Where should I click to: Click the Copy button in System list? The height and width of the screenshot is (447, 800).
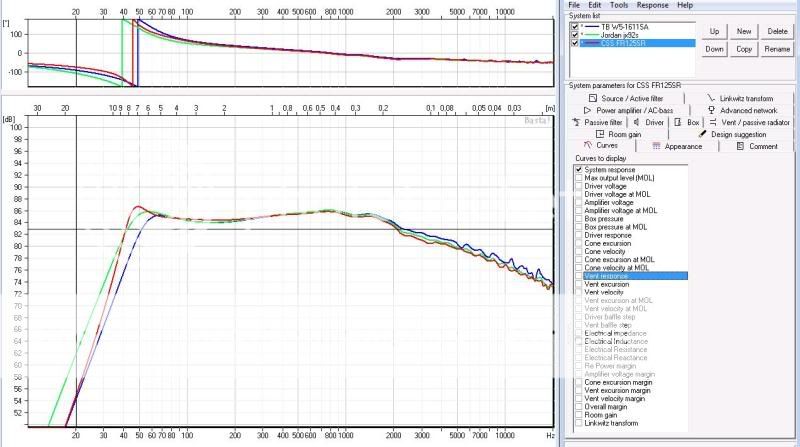click(743, 48)
